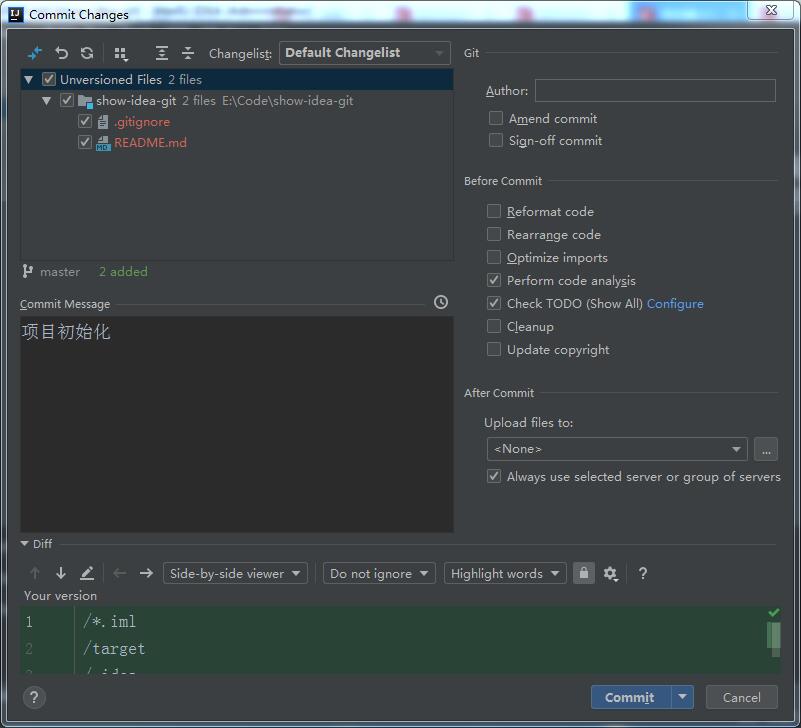Image resolution: width=801 pixels, height=728 pixels.
Task: Collapse the Unversioned Files tree node
Action: pos(29,79)
